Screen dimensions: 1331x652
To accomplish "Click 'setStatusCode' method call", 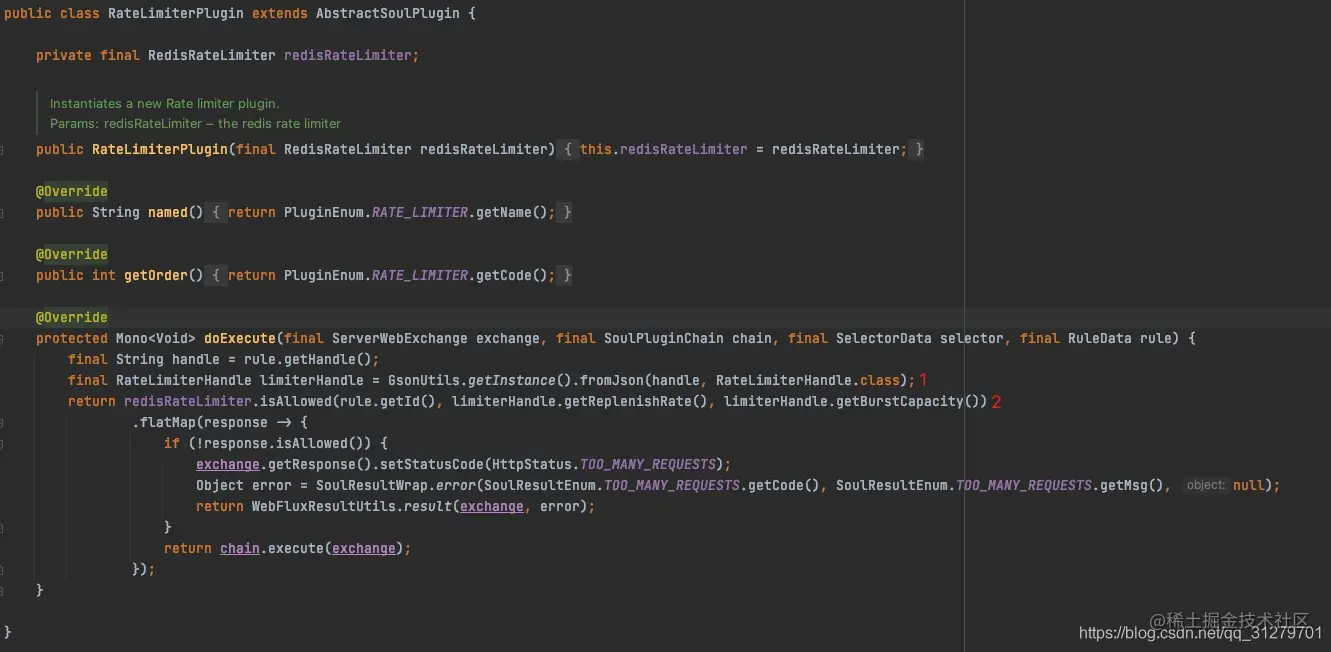I will 432,464.
